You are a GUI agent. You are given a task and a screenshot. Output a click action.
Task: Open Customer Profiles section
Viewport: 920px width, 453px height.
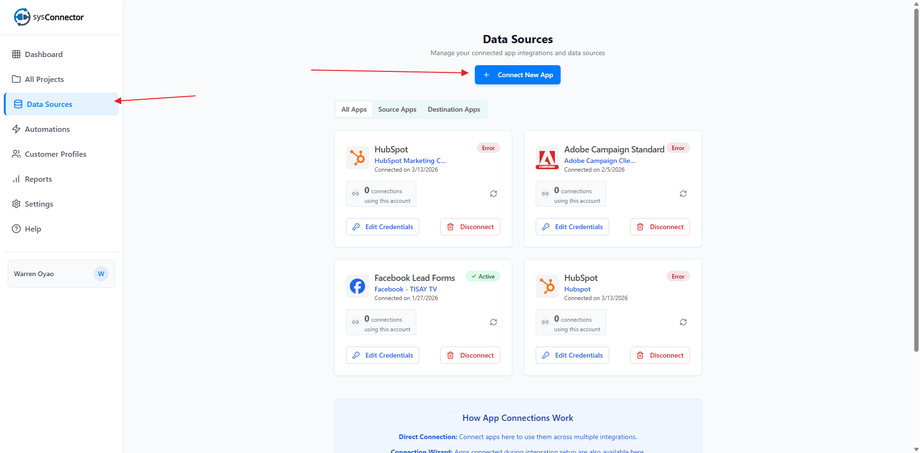tap(55, 154)
